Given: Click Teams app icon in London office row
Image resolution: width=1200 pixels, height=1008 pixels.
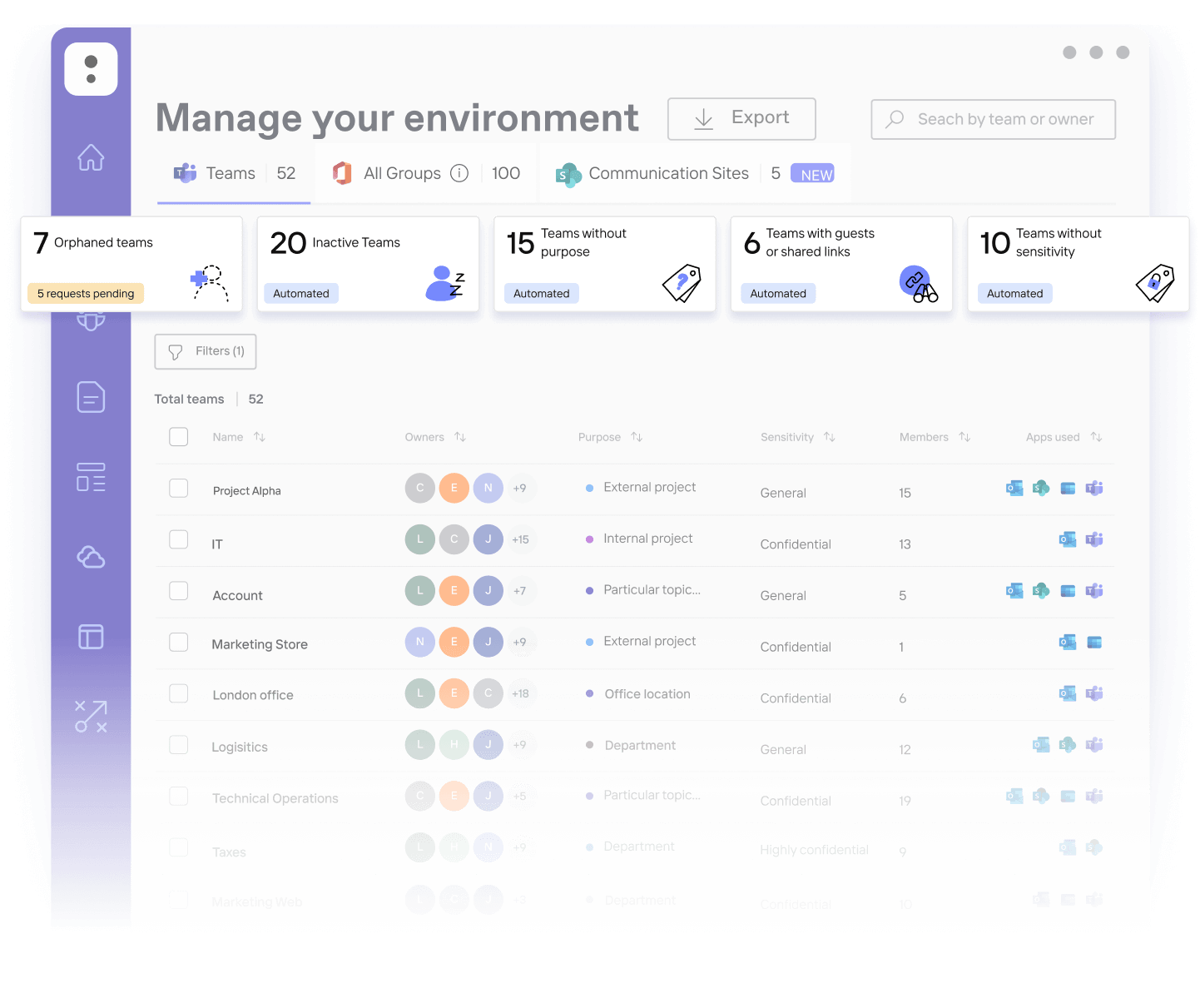Looking at the screenshot, I should pos(1094,693).
